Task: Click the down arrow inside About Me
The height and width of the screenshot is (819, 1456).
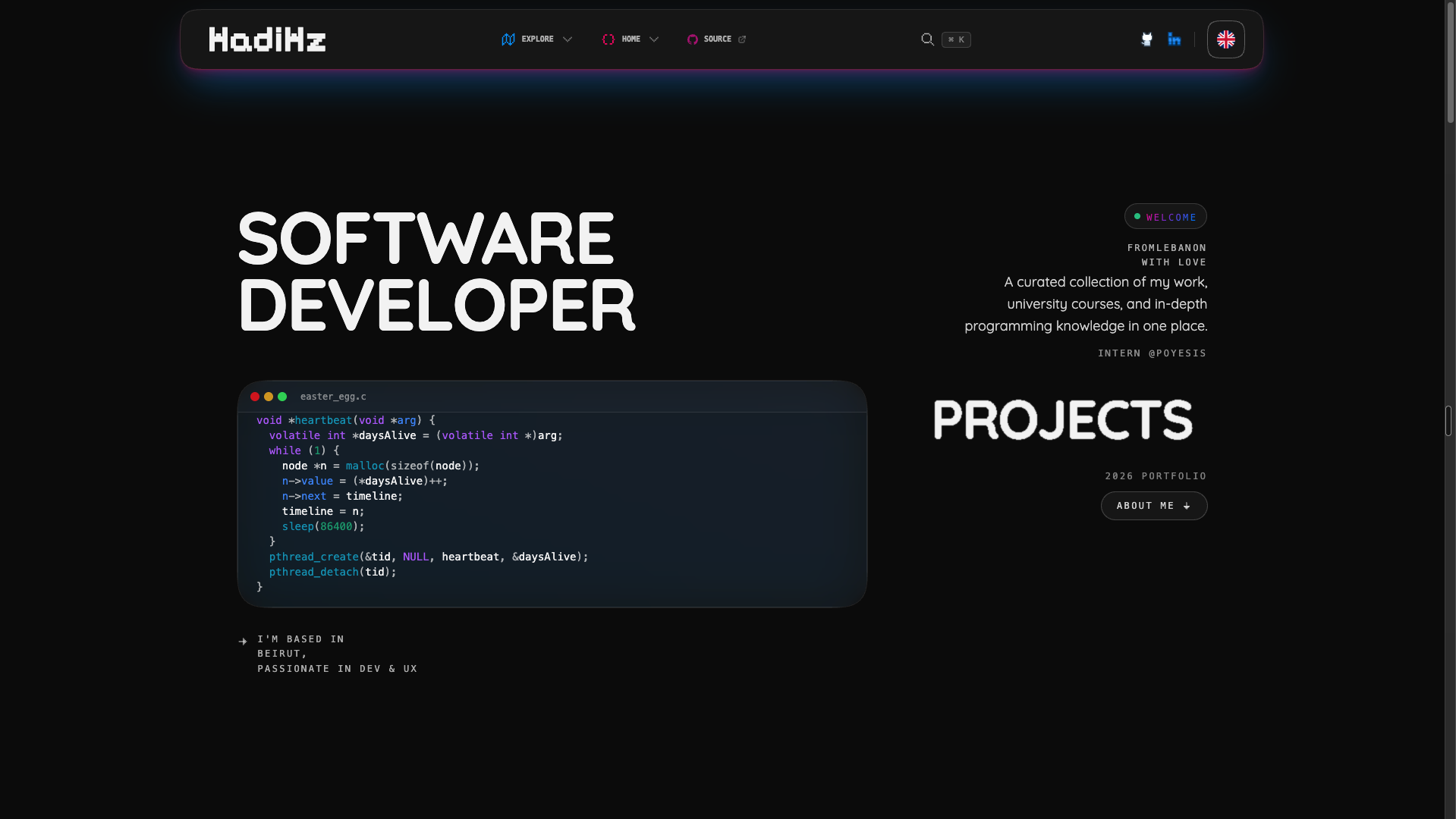Action: [1187, 506]
